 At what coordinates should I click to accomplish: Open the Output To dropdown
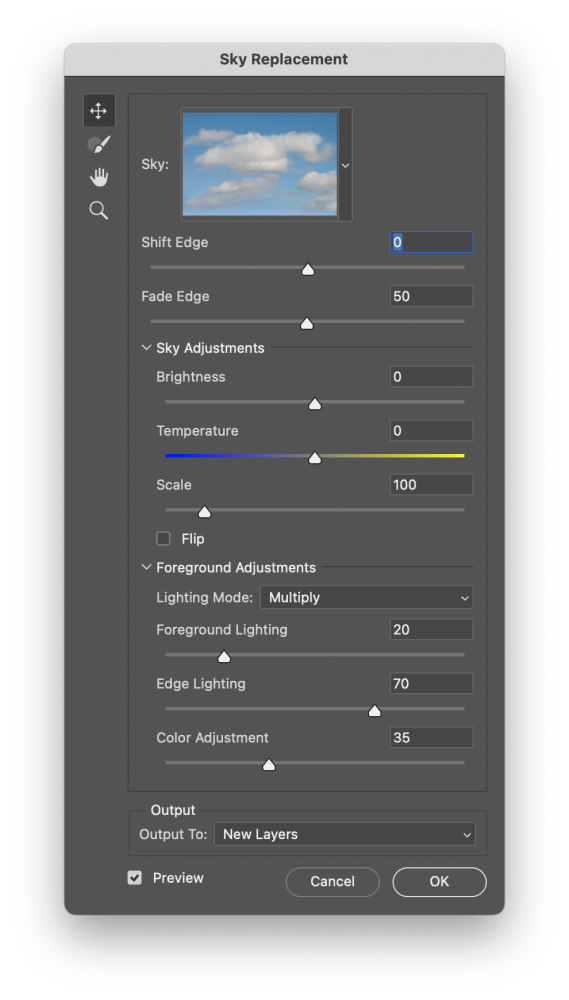click(x=344, y=834)
